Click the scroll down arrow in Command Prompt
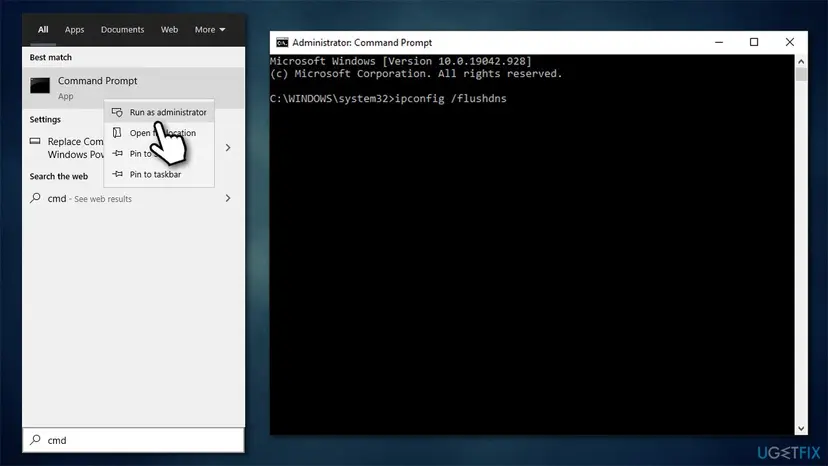The width and height of the screenshot is (828, 466). pos(801,428)
